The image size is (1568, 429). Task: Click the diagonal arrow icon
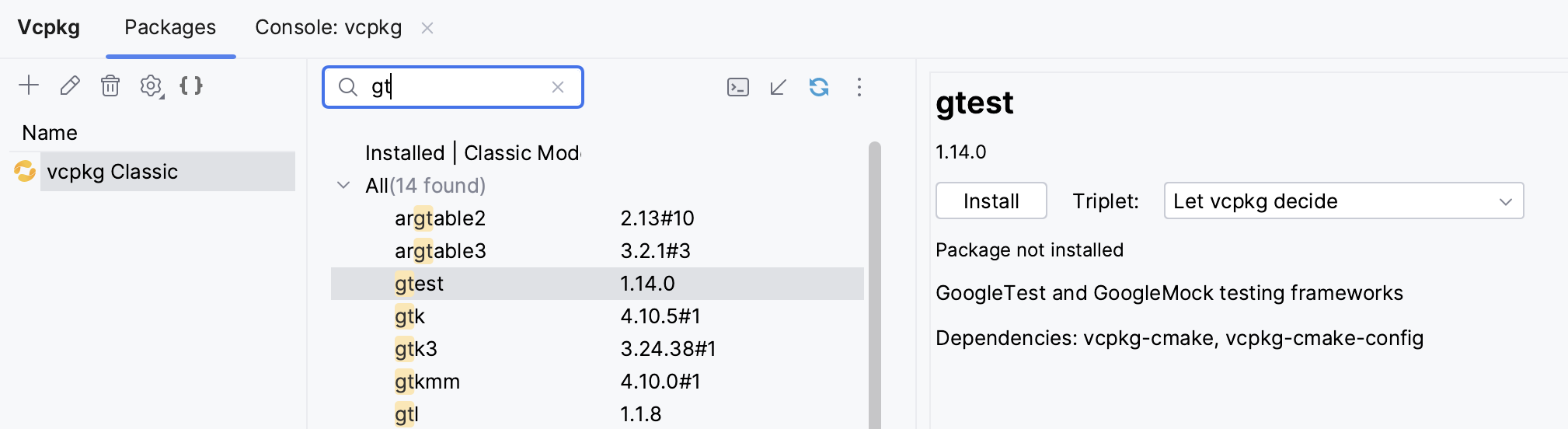778,87
